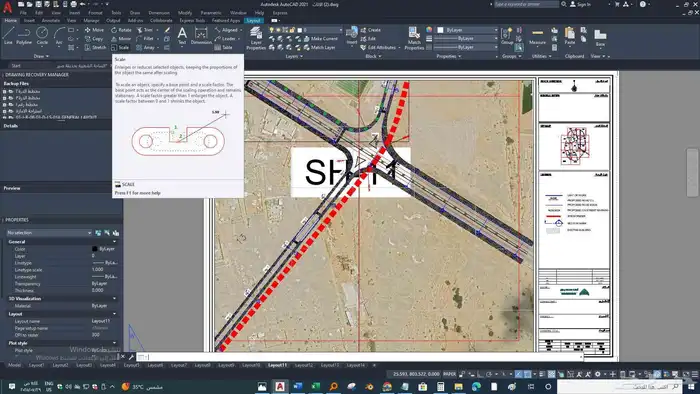Open the AutoCAD application menu logo
Screen dimensions: 700x394
[x=7, y=7]
